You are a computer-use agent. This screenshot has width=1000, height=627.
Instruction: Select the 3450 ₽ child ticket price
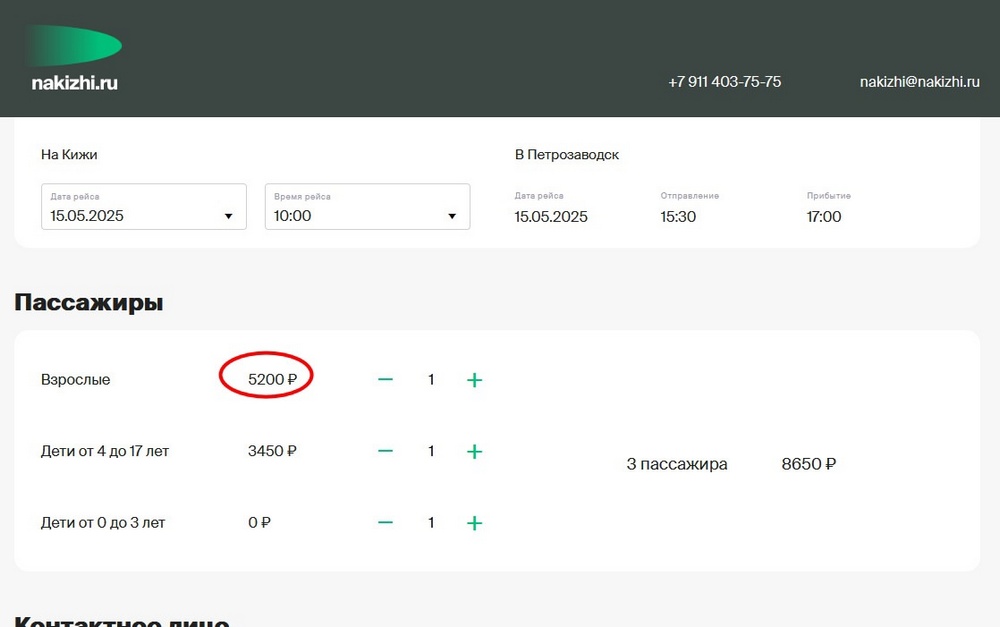click(272, 451)
